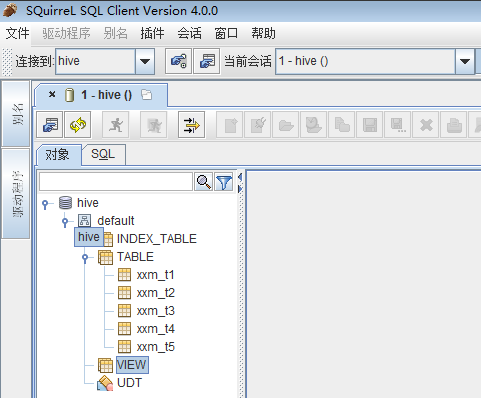Image resolution: width=481 pixels, height=398 pixels.
Task: Click the default schema icon in tree
Action: click(x=84, y=221)
